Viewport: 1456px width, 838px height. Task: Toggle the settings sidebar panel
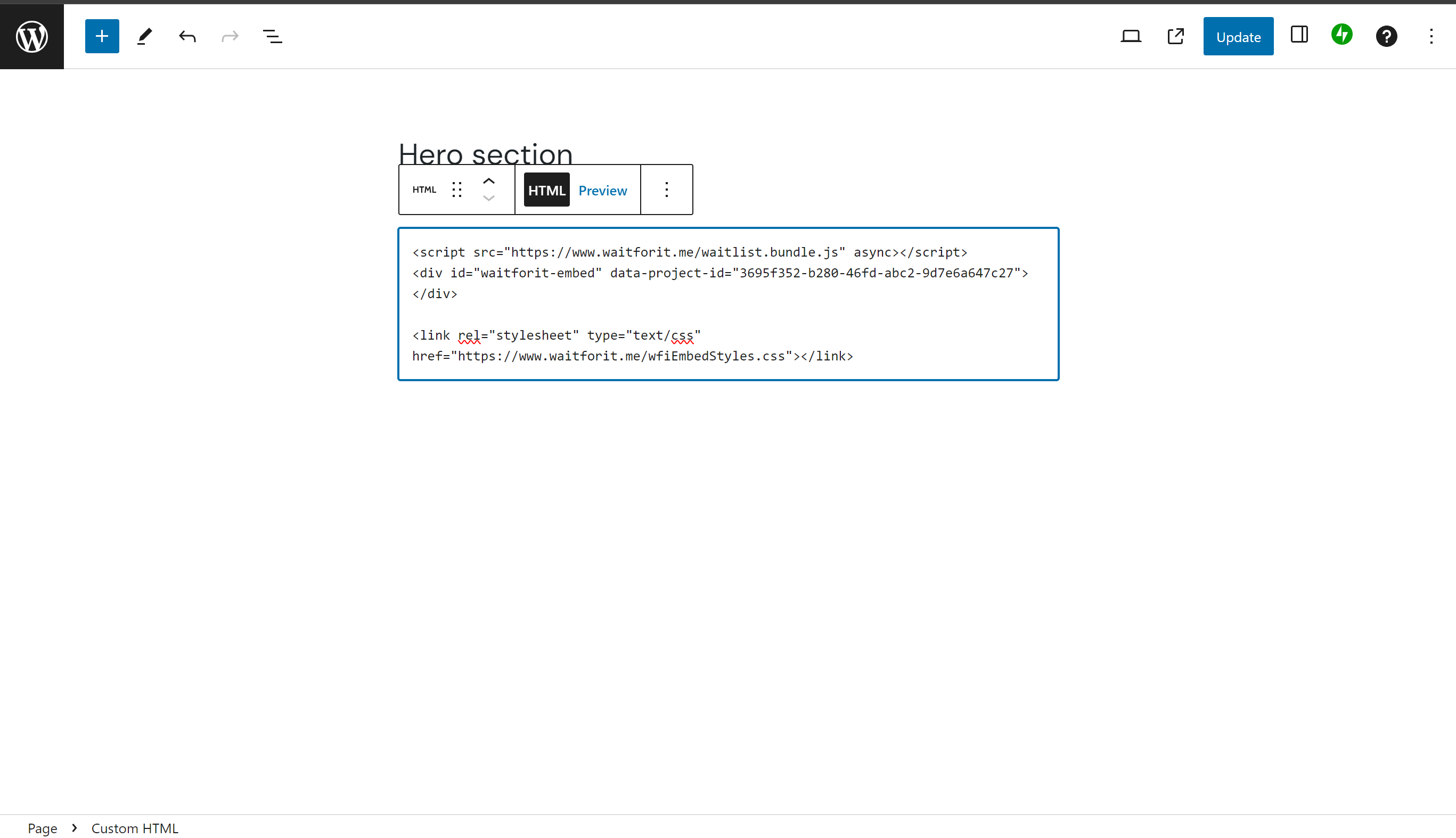[1299, 35]
